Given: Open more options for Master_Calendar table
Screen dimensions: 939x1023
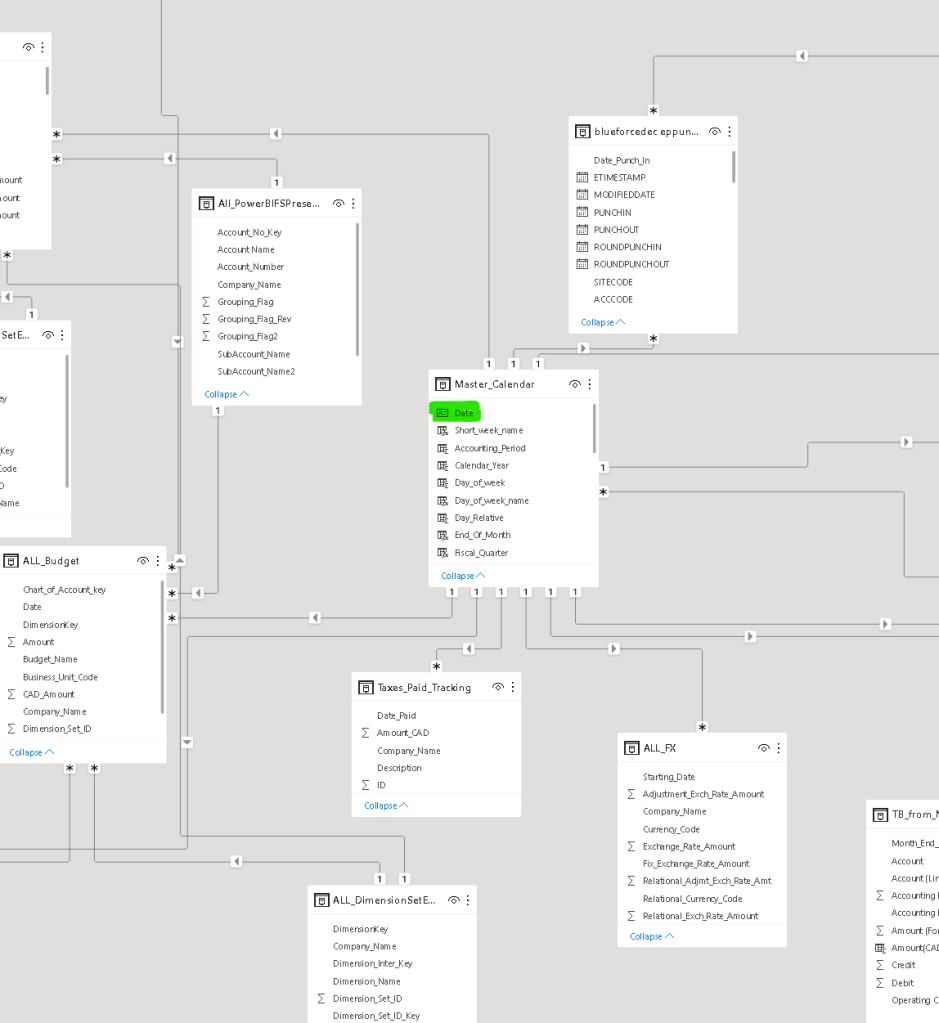Looking at the screenshot, I should 590,384.
